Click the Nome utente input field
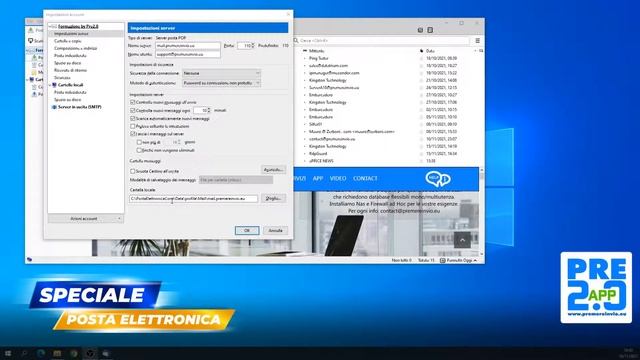 coord(188,54)
